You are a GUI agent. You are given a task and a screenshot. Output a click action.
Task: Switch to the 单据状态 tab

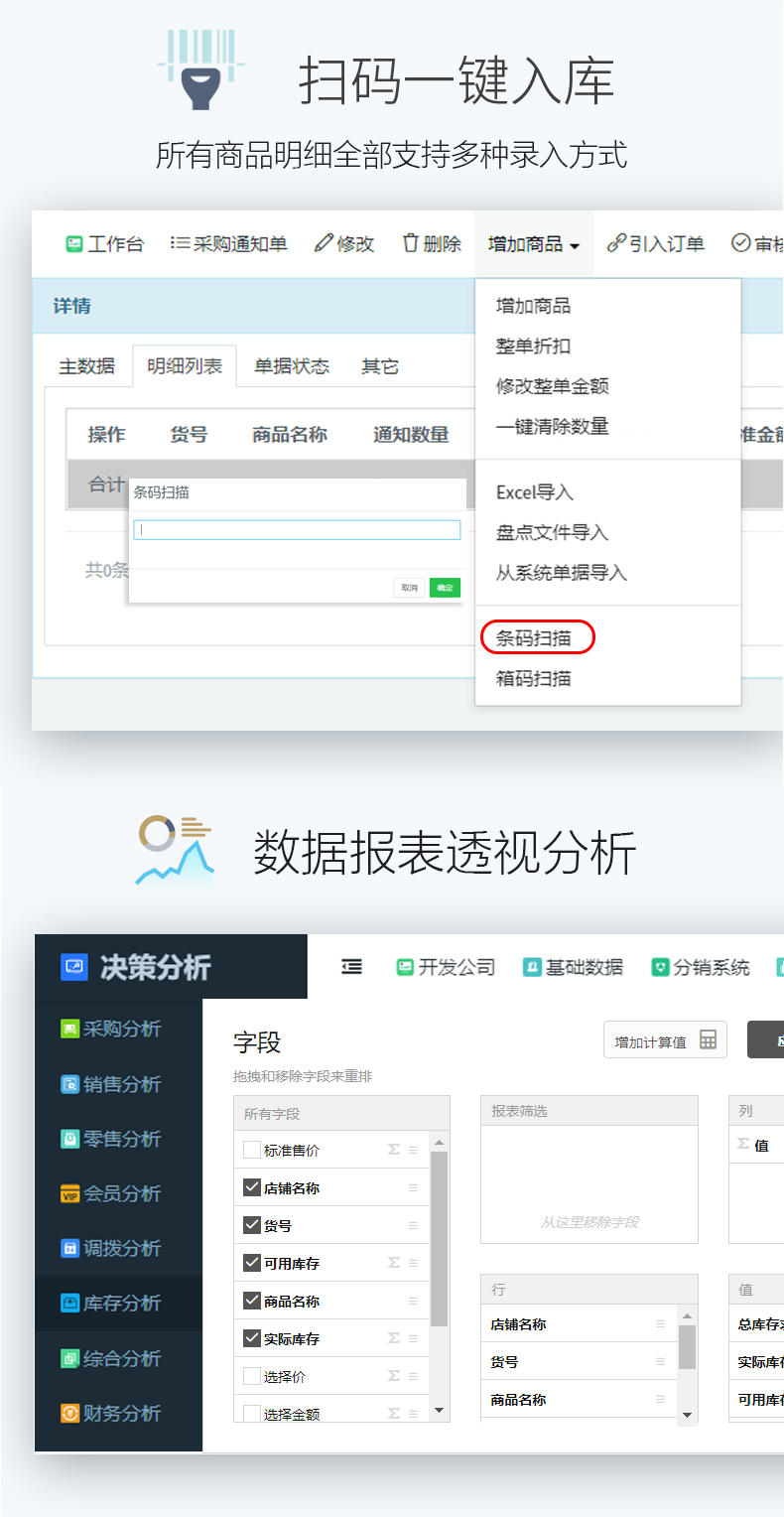click(x=292, y=366)
